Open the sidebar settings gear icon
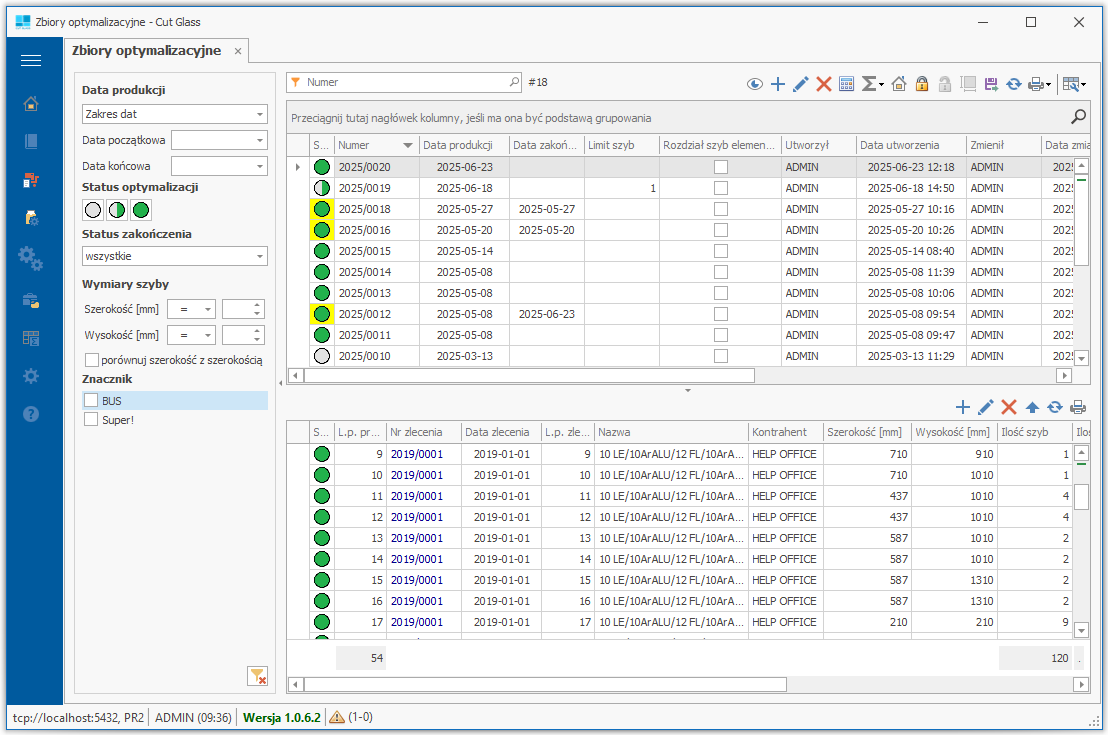This screenshot has height=735, width=1108. tap(31, 376)
